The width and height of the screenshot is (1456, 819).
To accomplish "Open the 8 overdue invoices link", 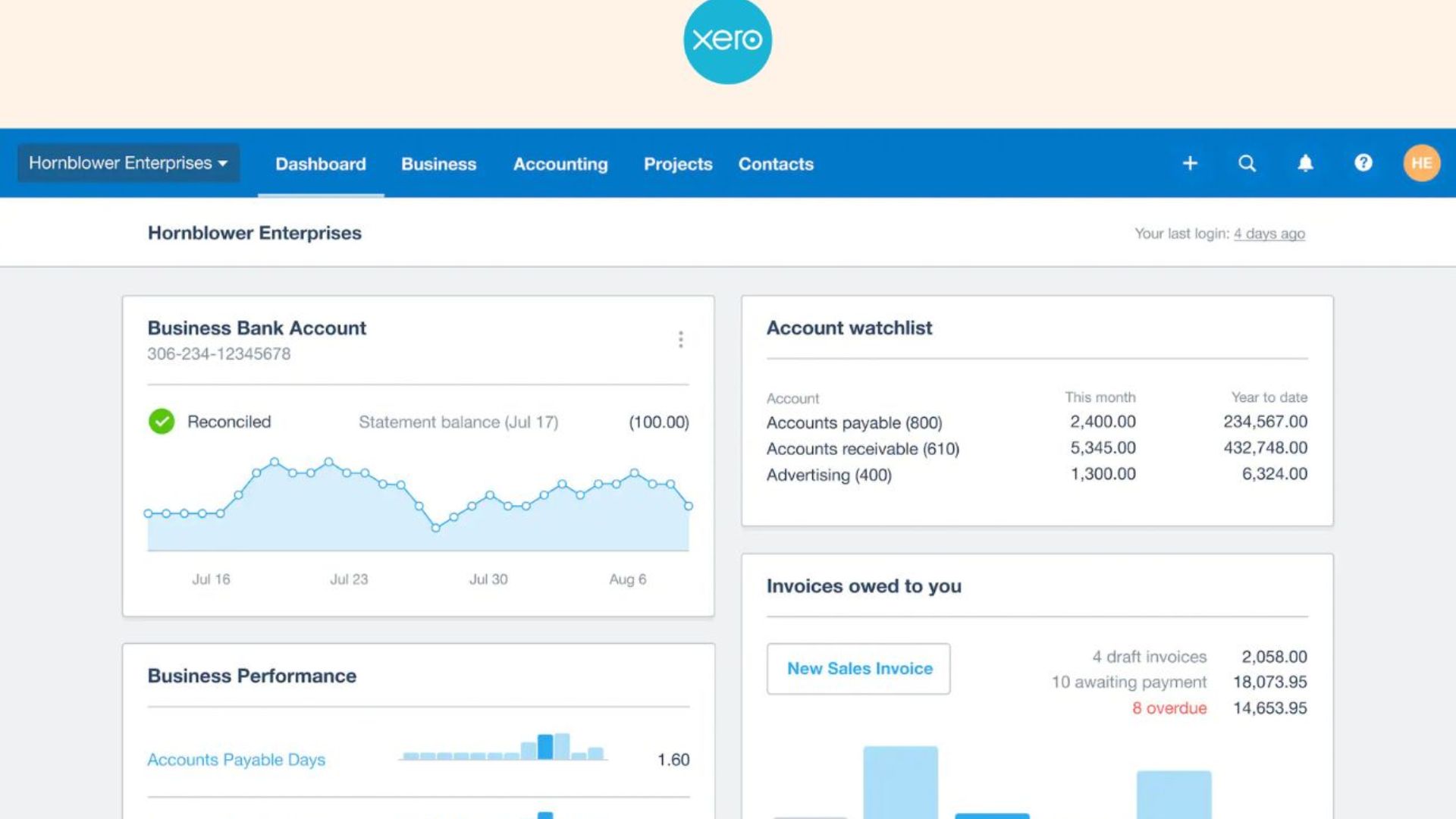I will click(1169, 708).
